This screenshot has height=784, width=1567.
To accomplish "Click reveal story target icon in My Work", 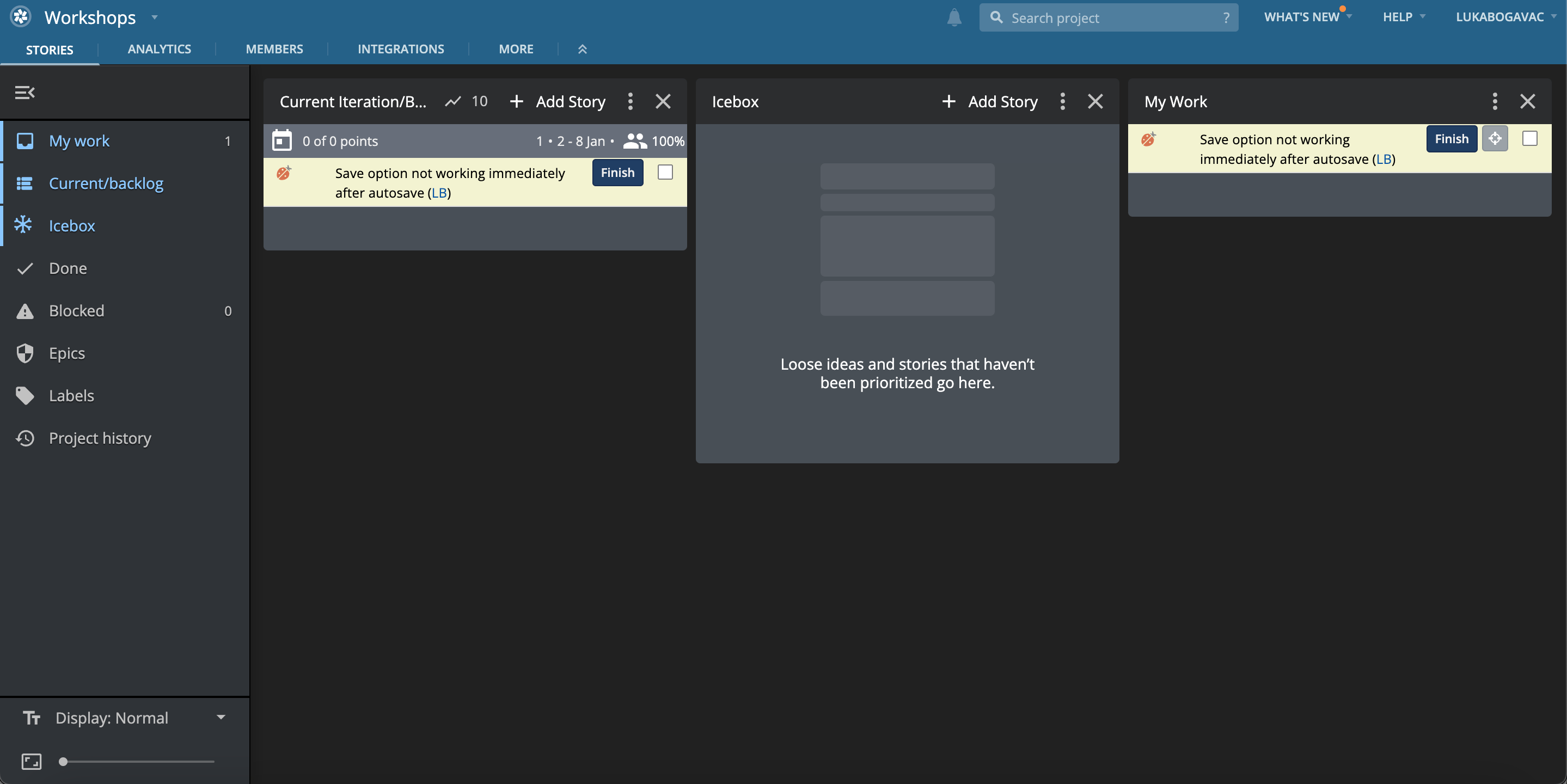I will tap(1495, 139).
